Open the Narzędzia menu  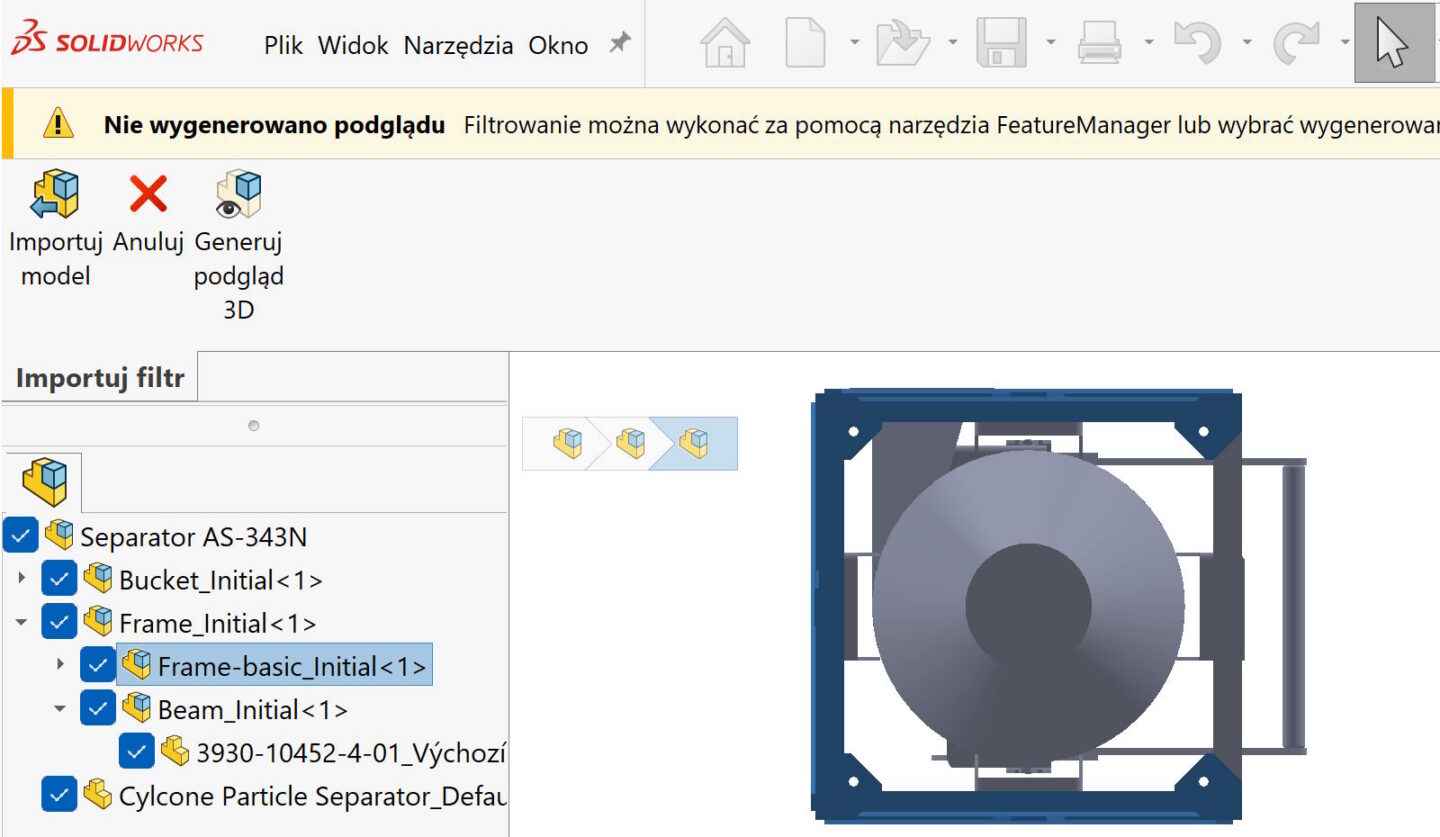458,45
